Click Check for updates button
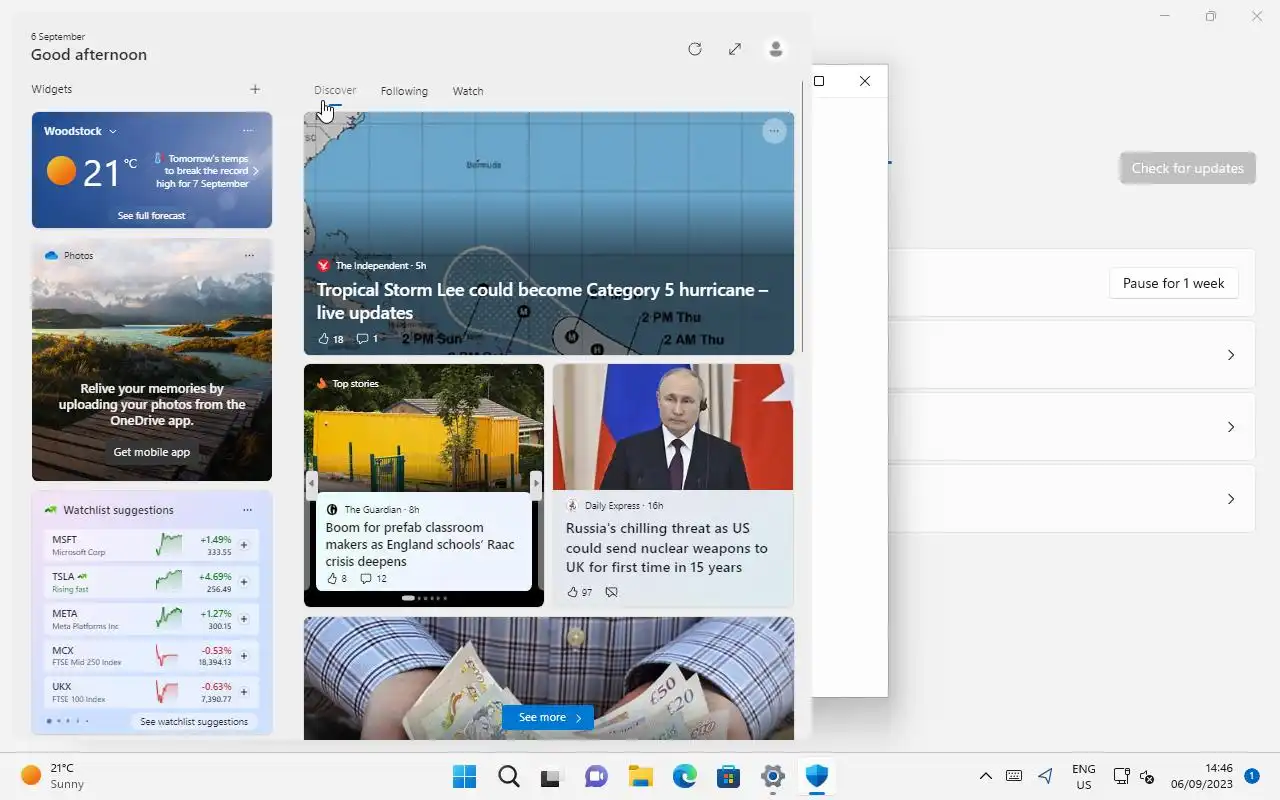 (x=1187, y=168)
